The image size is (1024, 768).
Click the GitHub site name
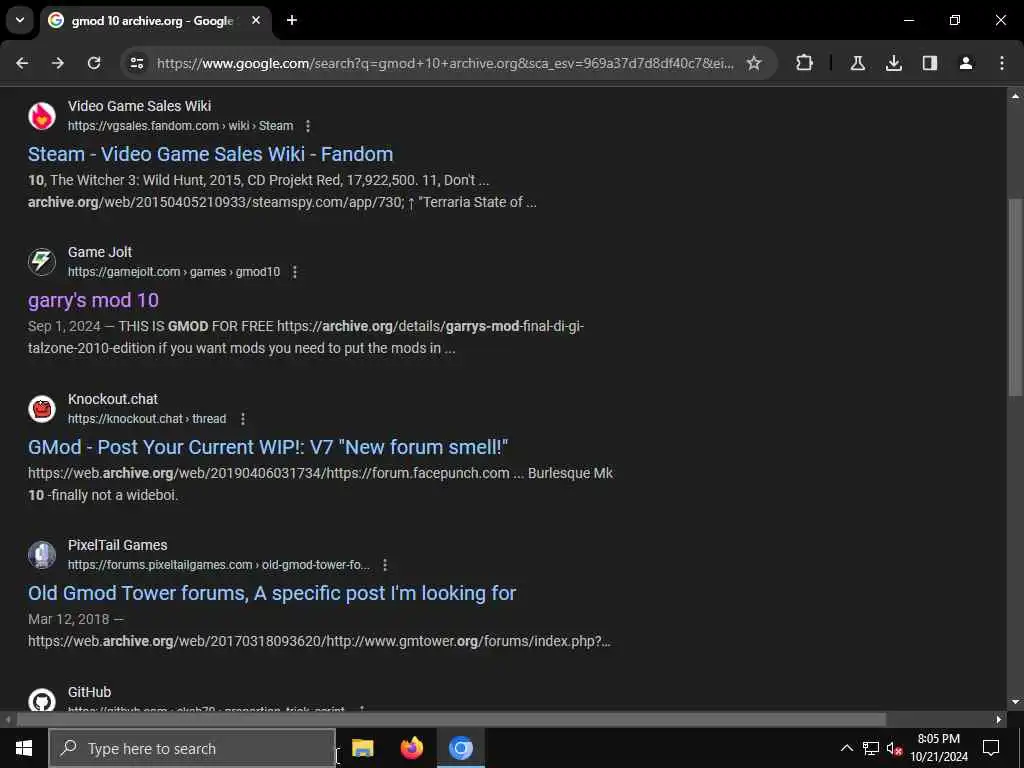[x=89, y=692]
